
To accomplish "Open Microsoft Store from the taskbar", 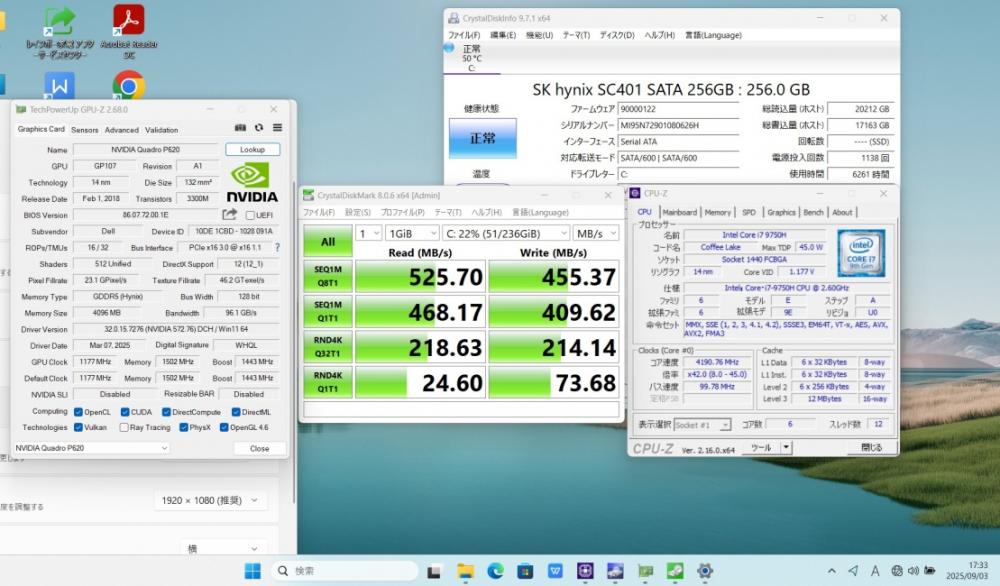I will (525, 571).
